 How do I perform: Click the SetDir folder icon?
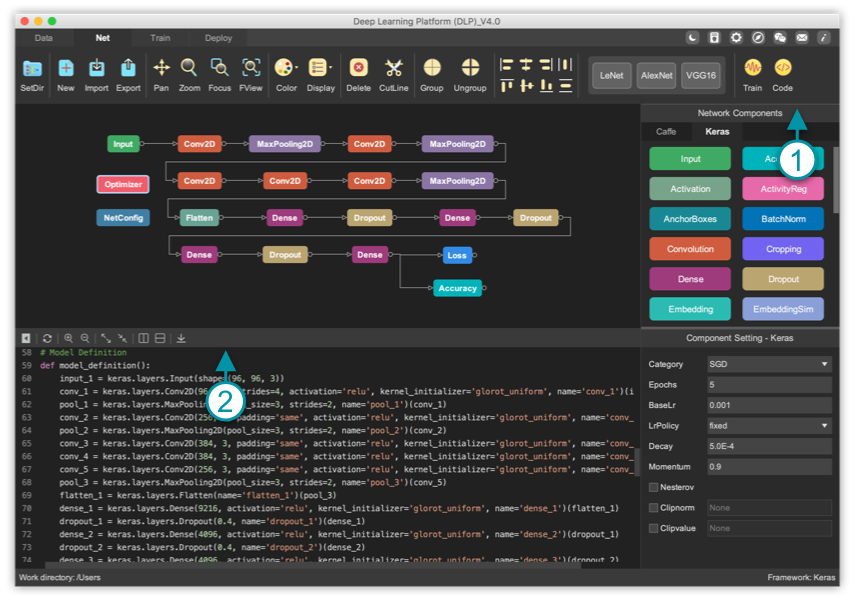[32, 69]
